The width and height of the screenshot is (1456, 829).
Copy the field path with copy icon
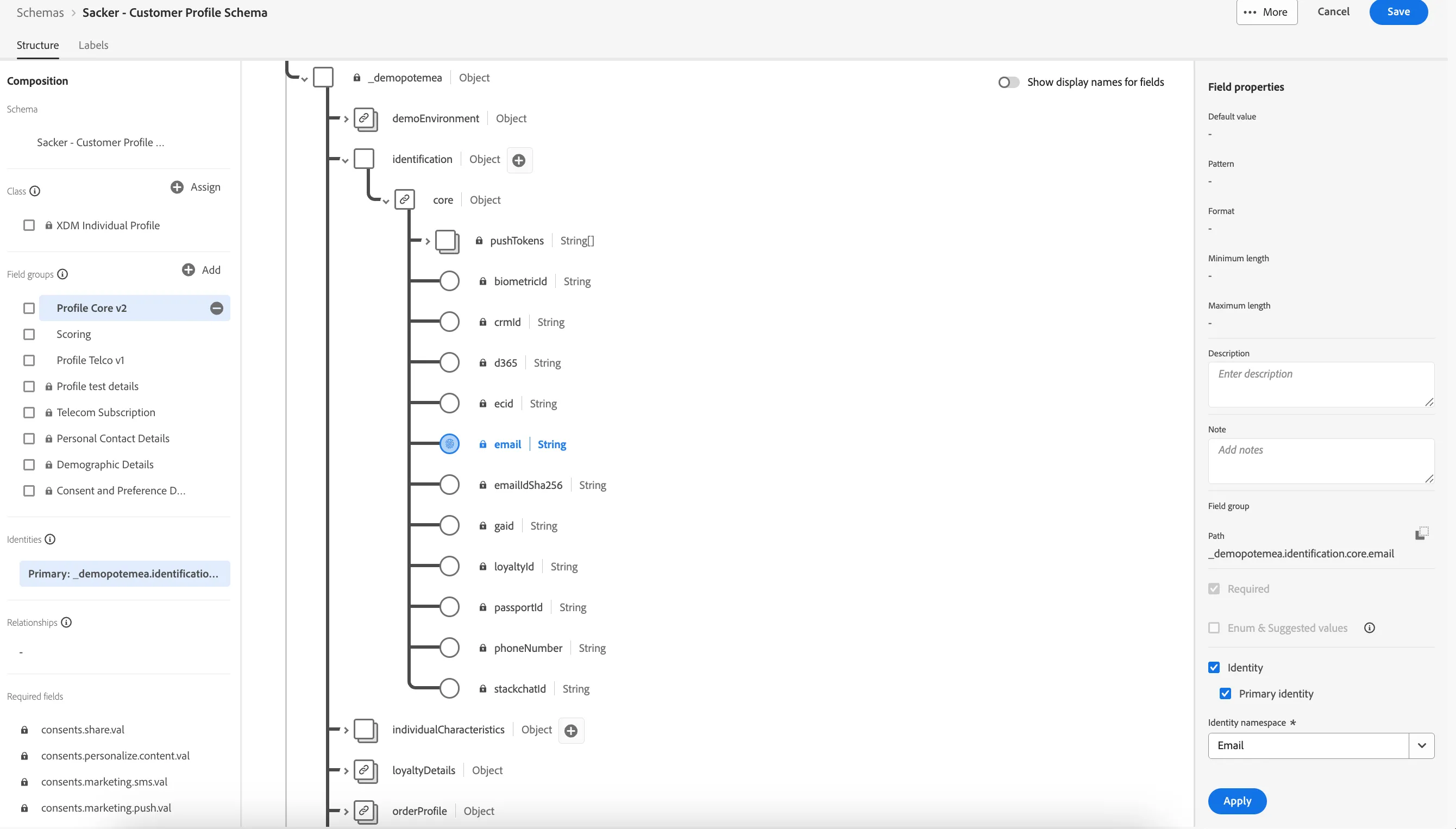tap(1421, 533)
